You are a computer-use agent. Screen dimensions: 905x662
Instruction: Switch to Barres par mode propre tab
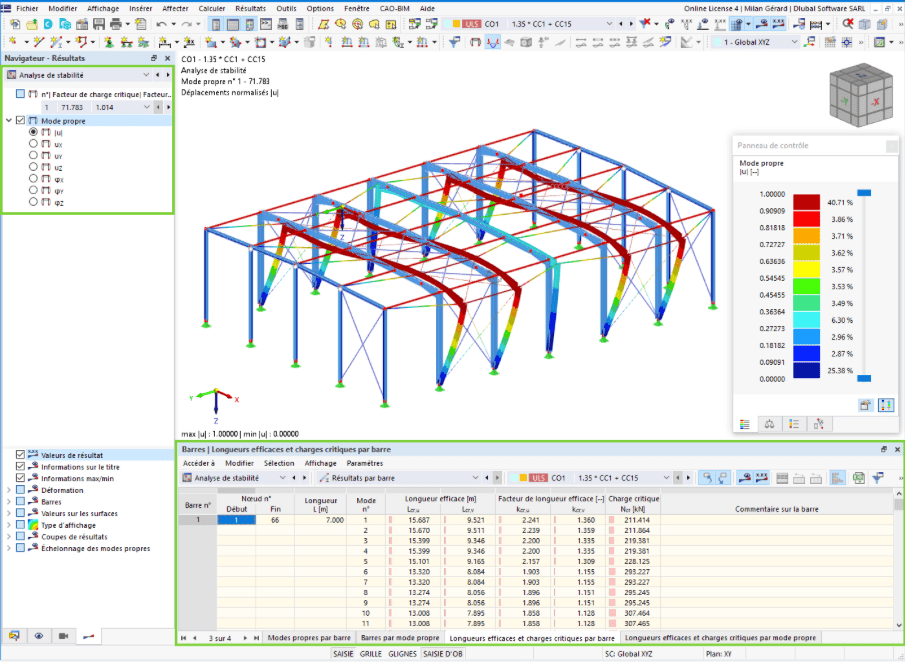coord(399,637)
